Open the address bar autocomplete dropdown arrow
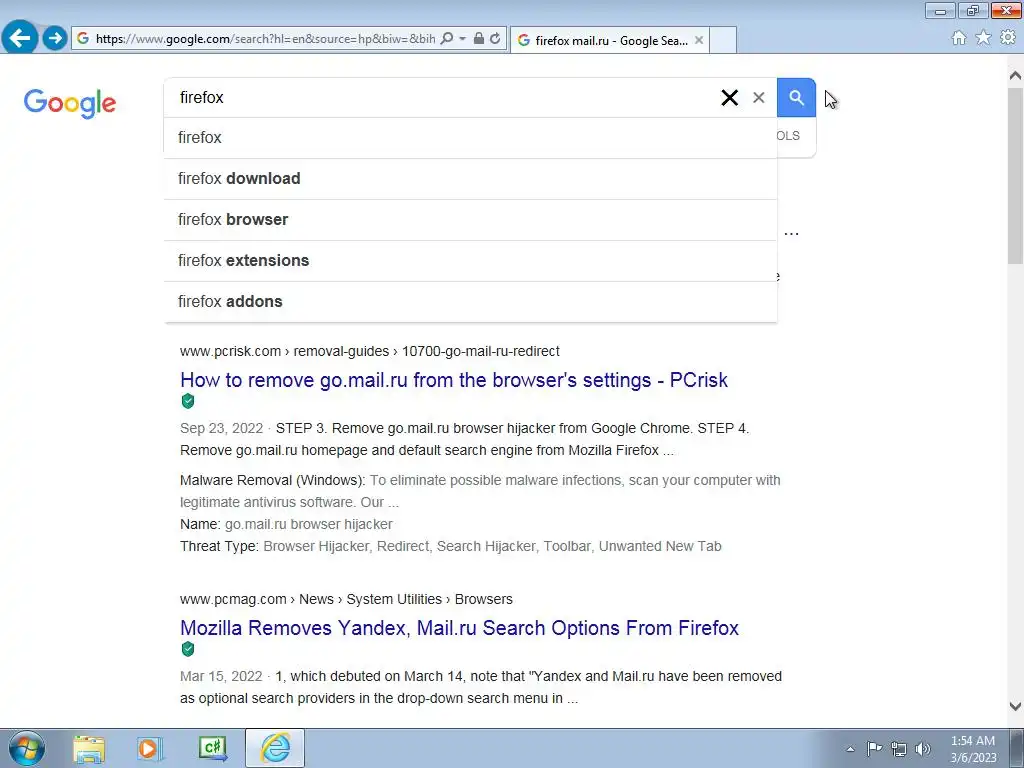Viewport: 1024px width, 768px height. 462,39
